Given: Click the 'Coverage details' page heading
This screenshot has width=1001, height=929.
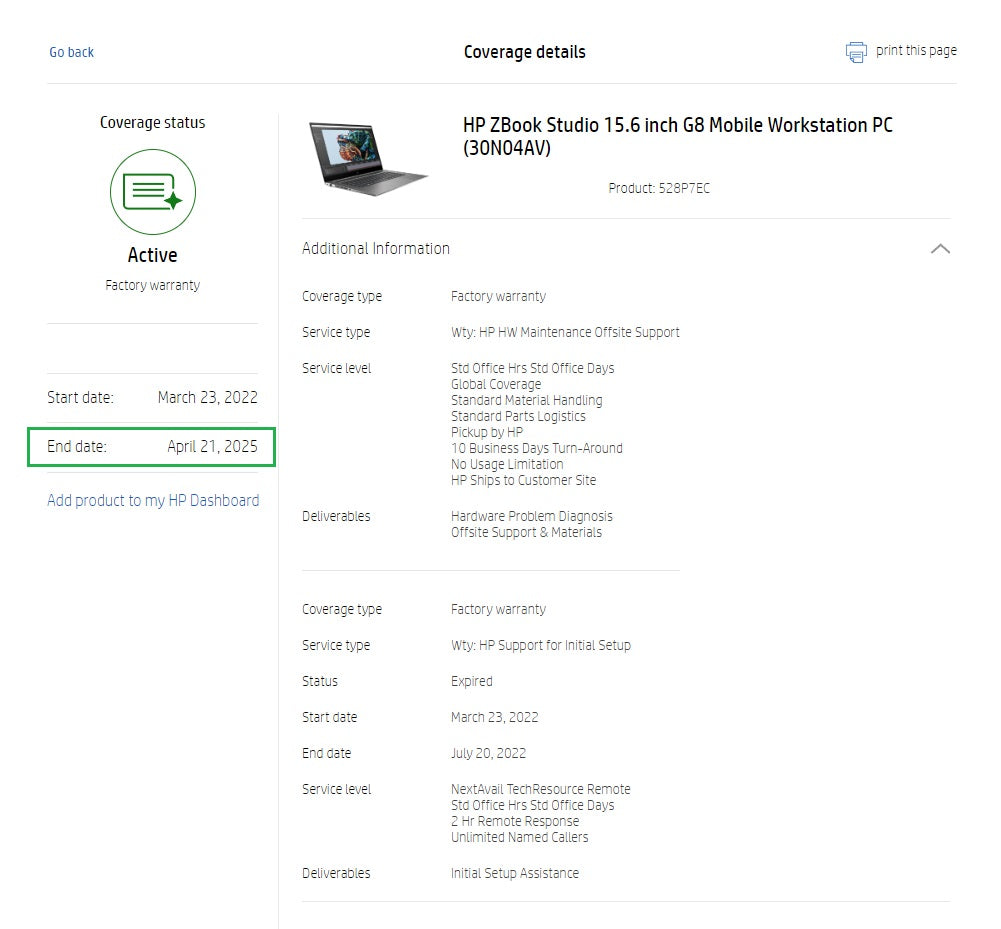Looking at the screenshot, I should [x=525, y=52].
